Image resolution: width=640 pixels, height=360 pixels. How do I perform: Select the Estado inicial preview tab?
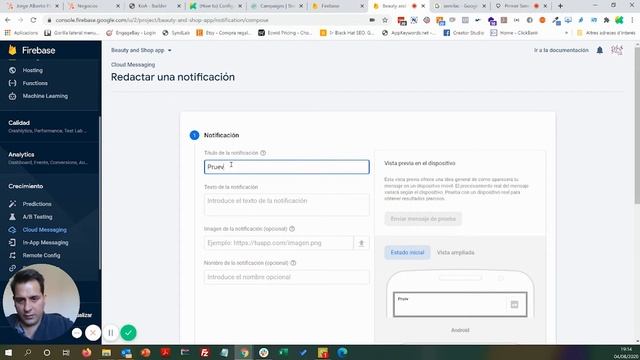[407, 252]
